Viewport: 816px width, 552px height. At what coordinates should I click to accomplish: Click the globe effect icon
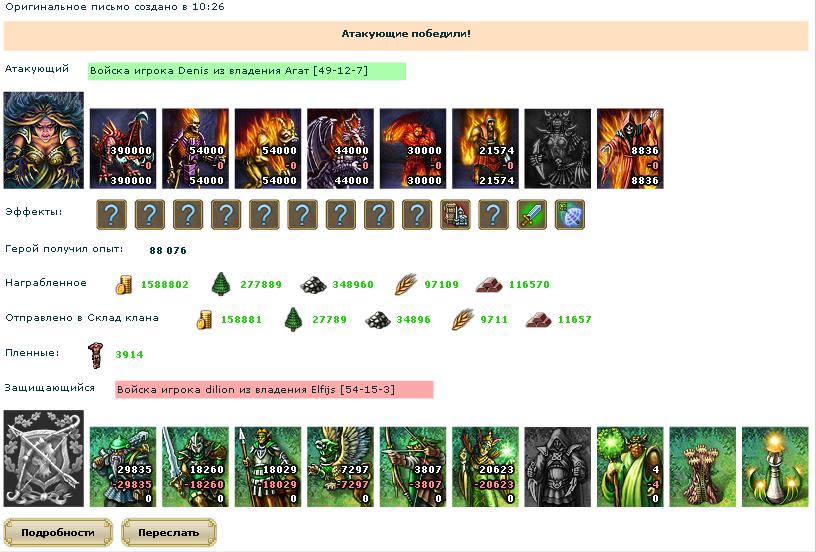coord(570,214)
